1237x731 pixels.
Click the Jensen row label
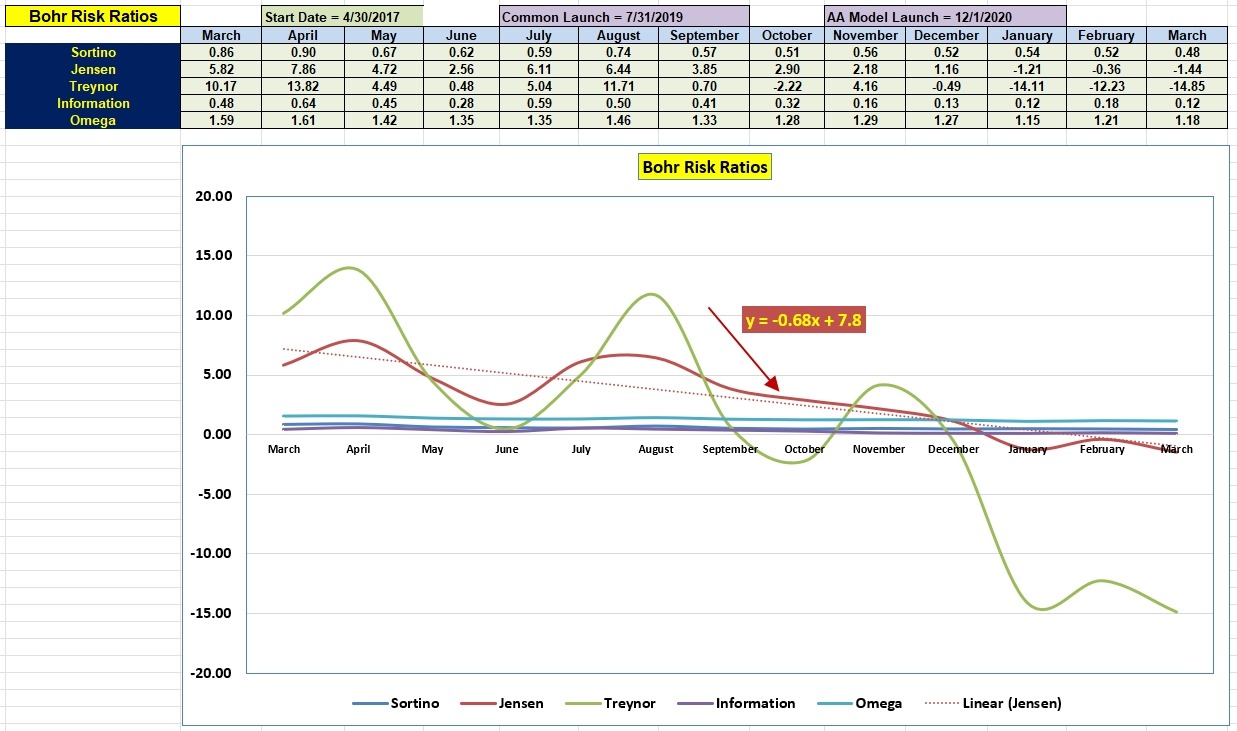(93, 69)
